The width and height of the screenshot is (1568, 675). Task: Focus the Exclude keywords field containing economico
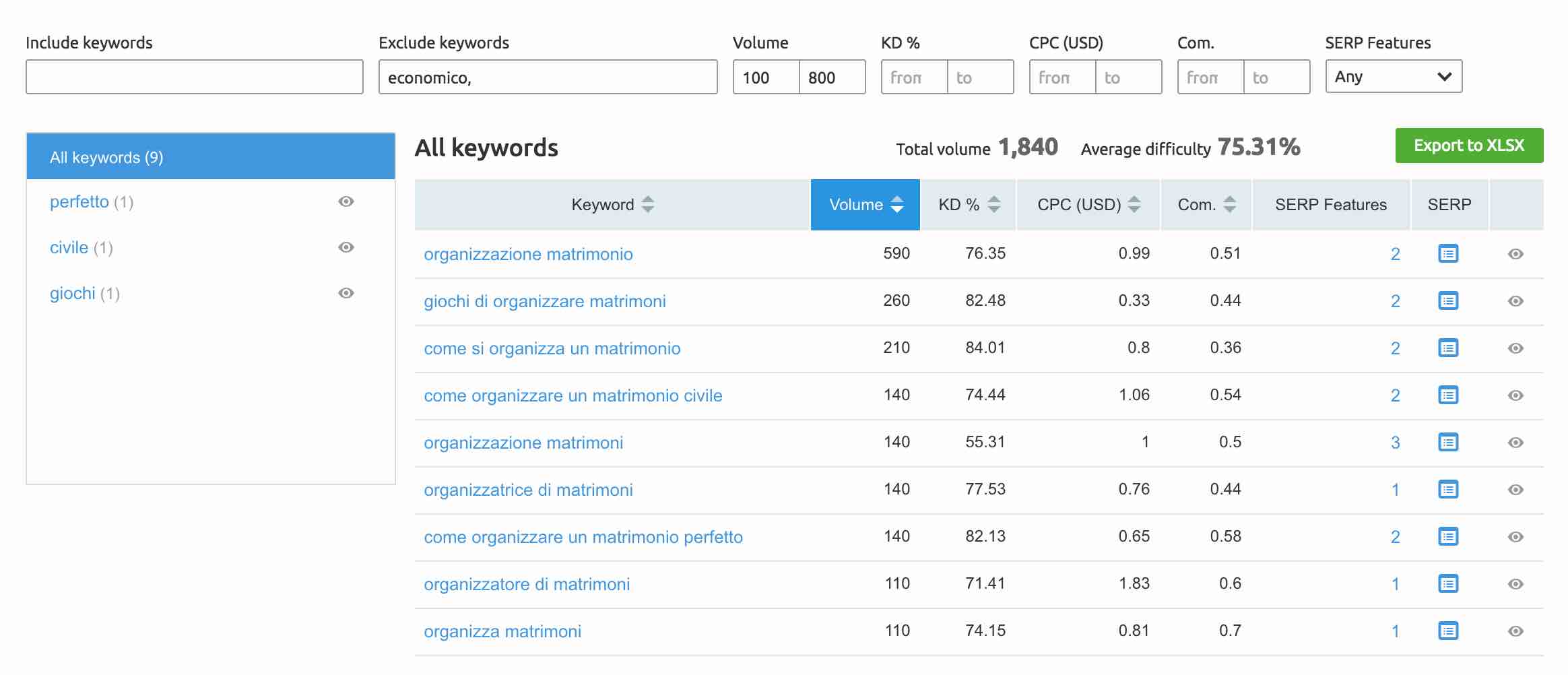coord(548,77)
